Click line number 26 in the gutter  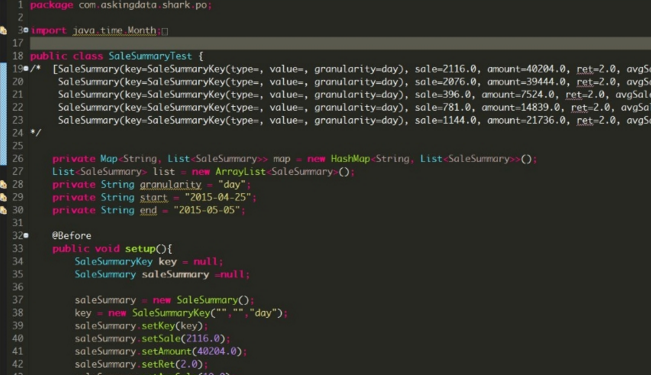(17, 159)
